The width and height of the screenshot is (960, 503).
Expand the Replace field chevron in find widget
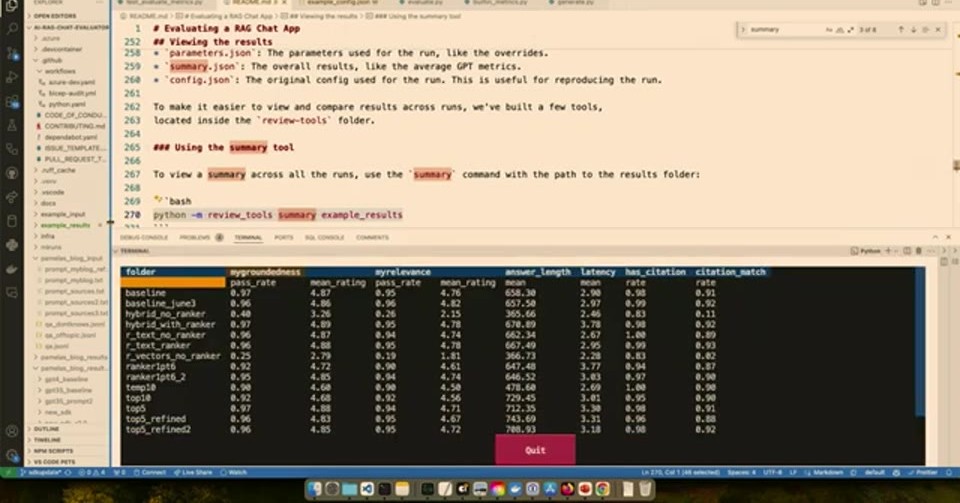click(x=743, y=29)
